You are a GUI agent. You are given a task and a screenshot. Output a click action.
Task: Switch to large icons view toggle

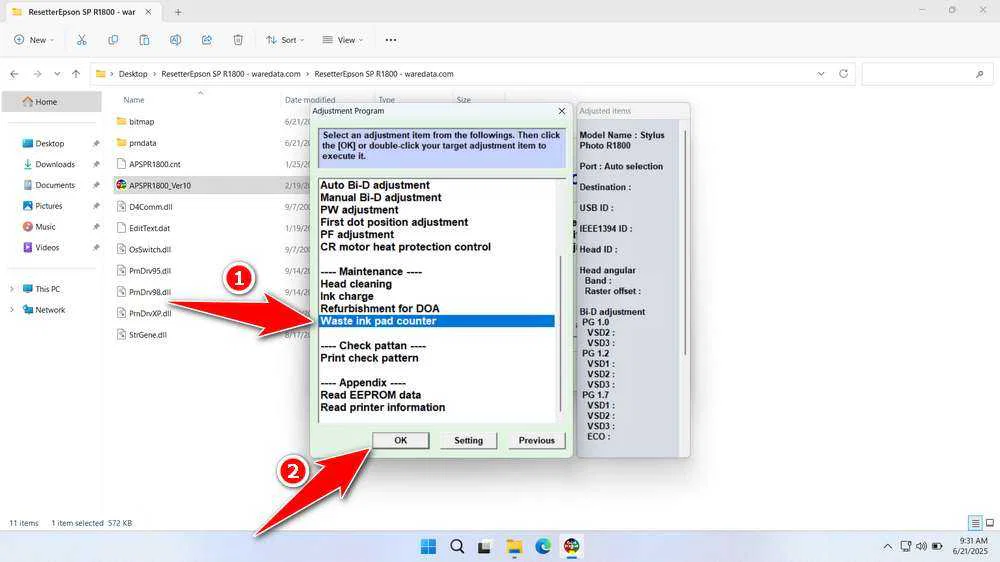[989, 523]
